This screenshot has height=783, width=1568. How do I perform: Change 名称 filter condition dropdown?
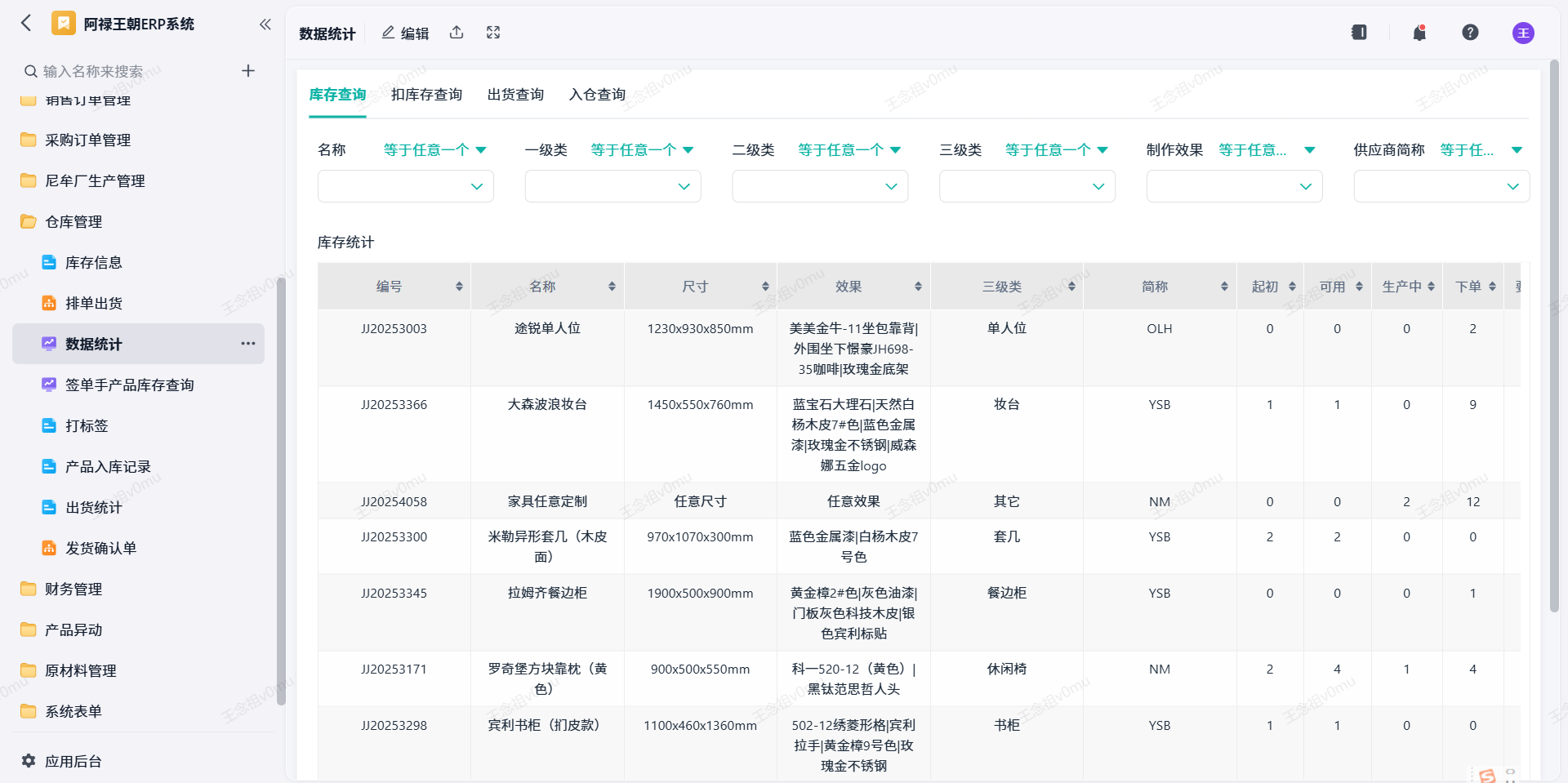[x=434, y=149]
